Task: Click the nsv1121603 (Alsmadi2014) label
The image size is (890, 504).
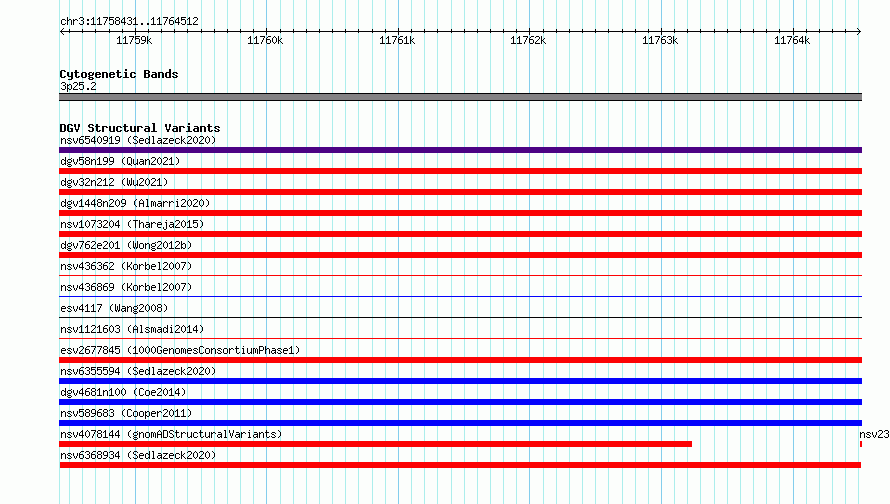Action: point(132,329)
